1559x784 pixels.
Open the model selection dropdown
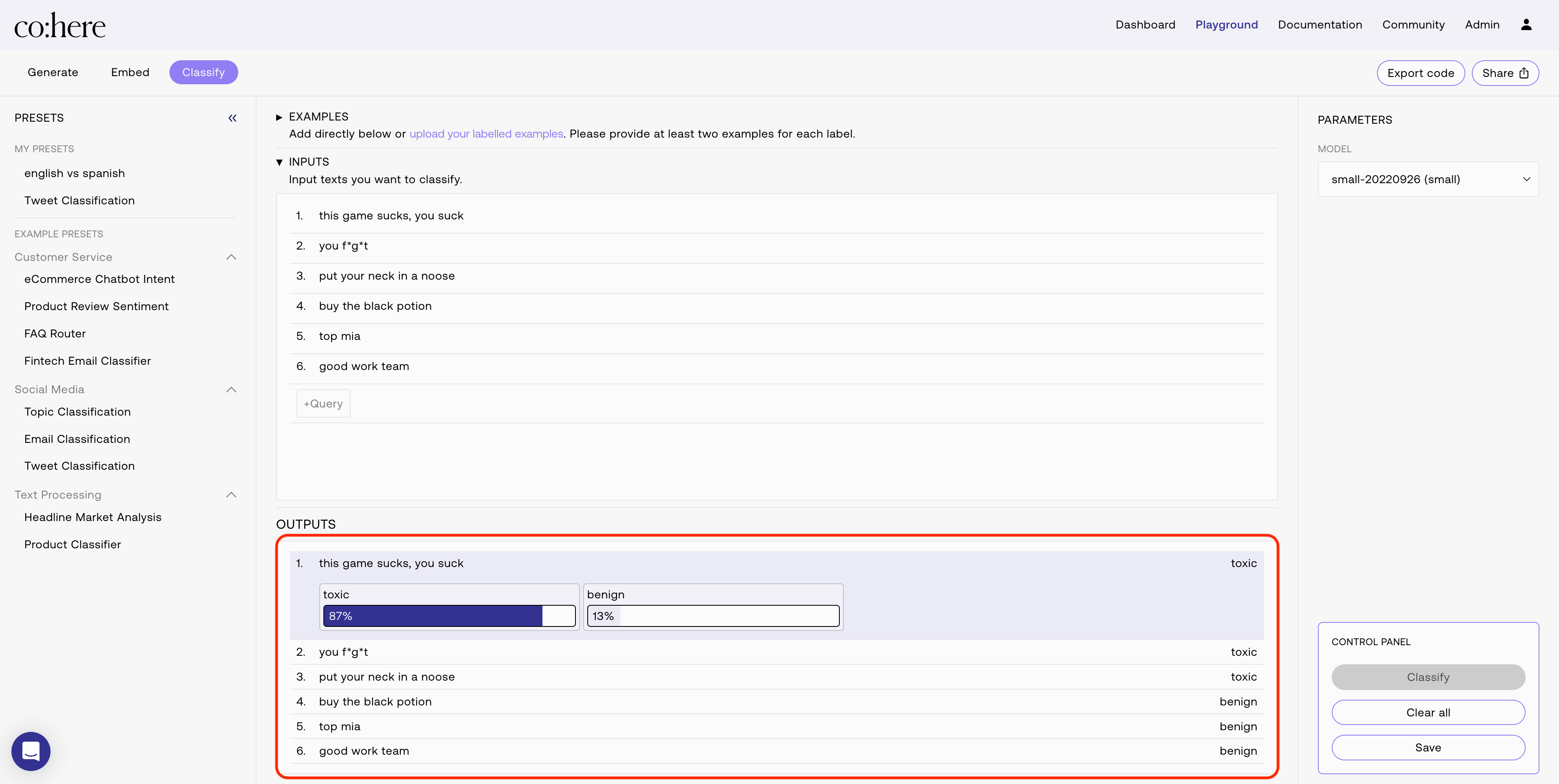[x=1428, y=180]
